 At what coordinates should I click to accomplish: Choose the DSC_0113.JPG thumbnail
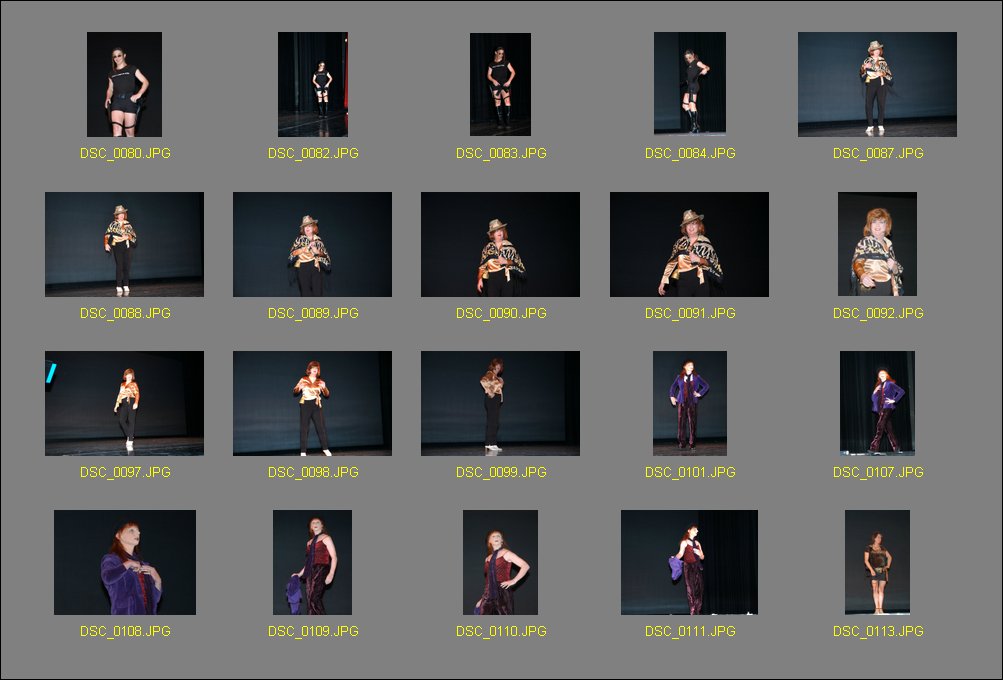[877, 562]
